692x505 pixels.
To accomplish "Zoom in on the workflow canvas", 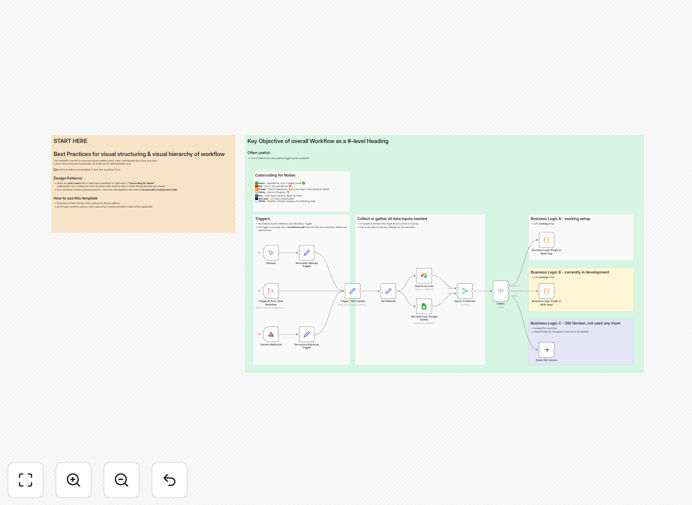I will (73, 480).
